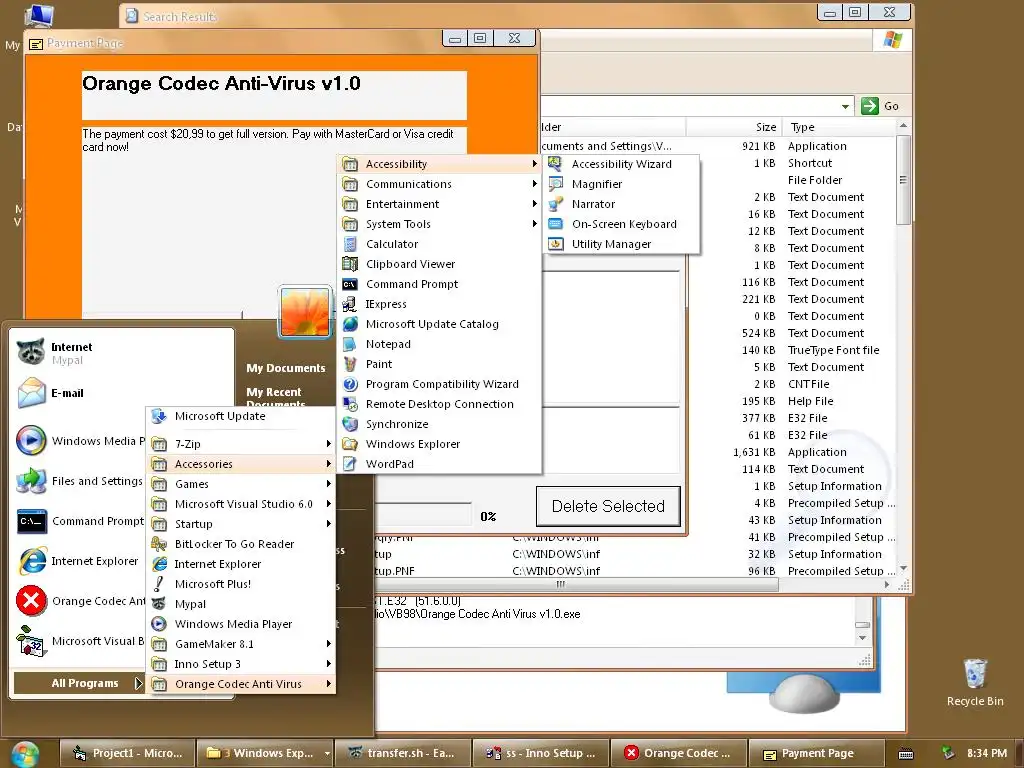Open My Documents from Start menu
Image resolution: width=1024 pixels, height=768 pixels.
pos(285,368)
